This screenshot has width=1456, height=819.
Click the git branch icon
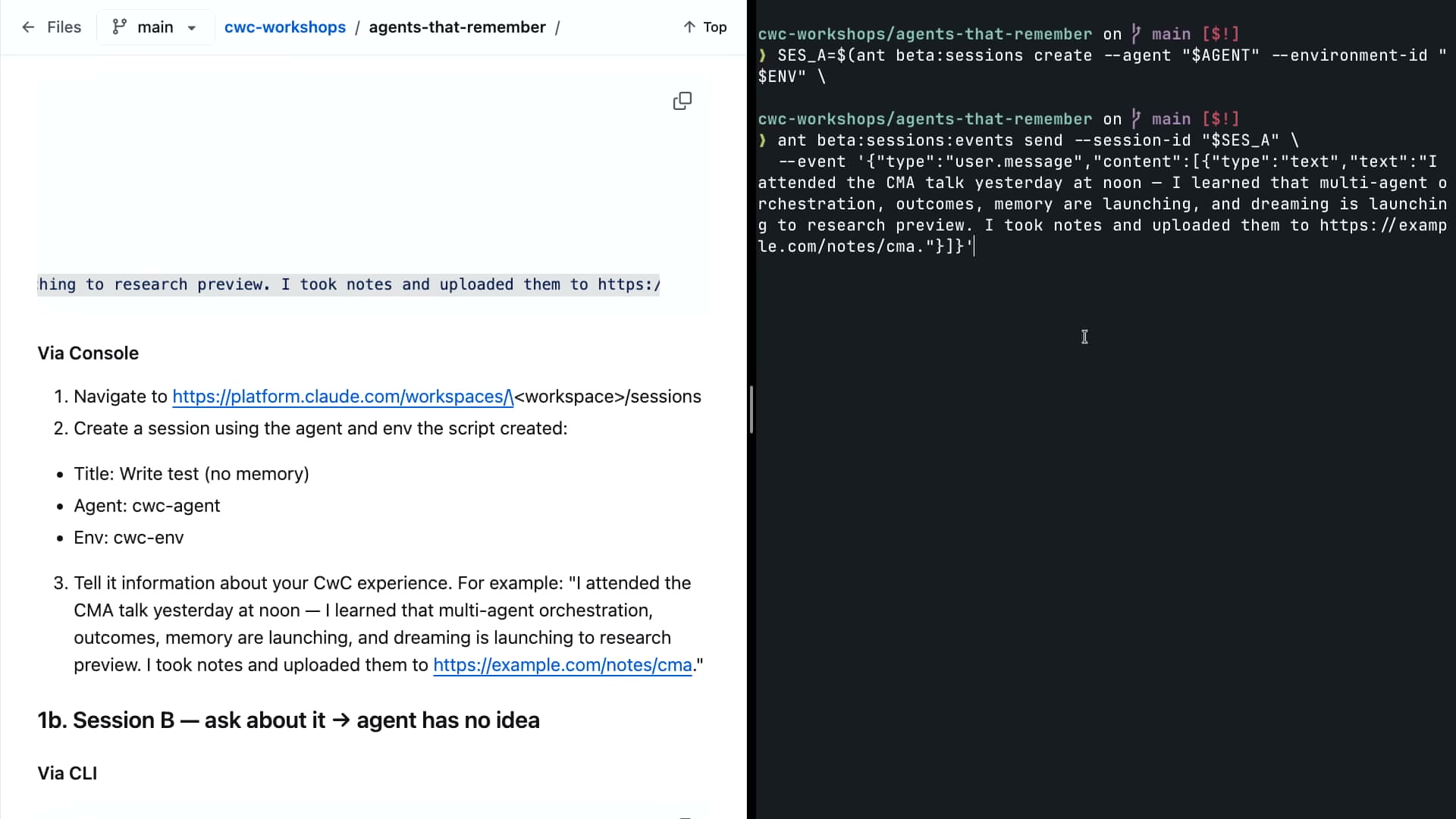point(119,27)
